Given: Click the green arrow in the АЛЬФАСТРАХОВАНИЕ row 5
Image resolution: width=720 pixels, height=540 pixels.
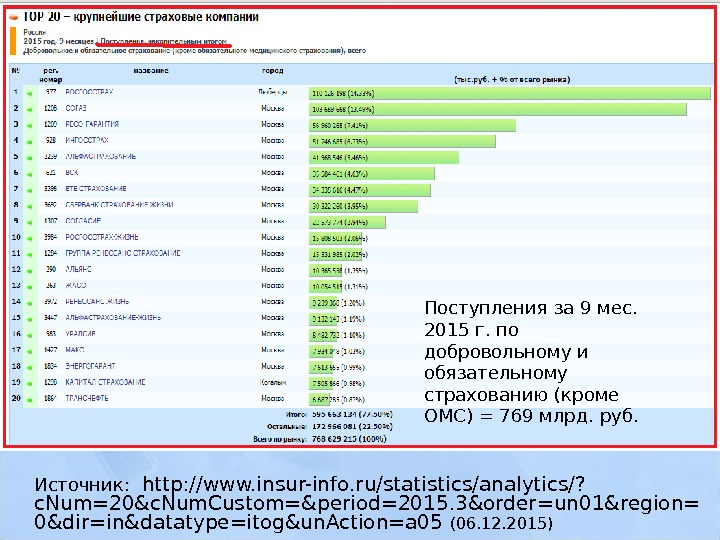Looking at the screenshot, I should [x=30, y=158].
